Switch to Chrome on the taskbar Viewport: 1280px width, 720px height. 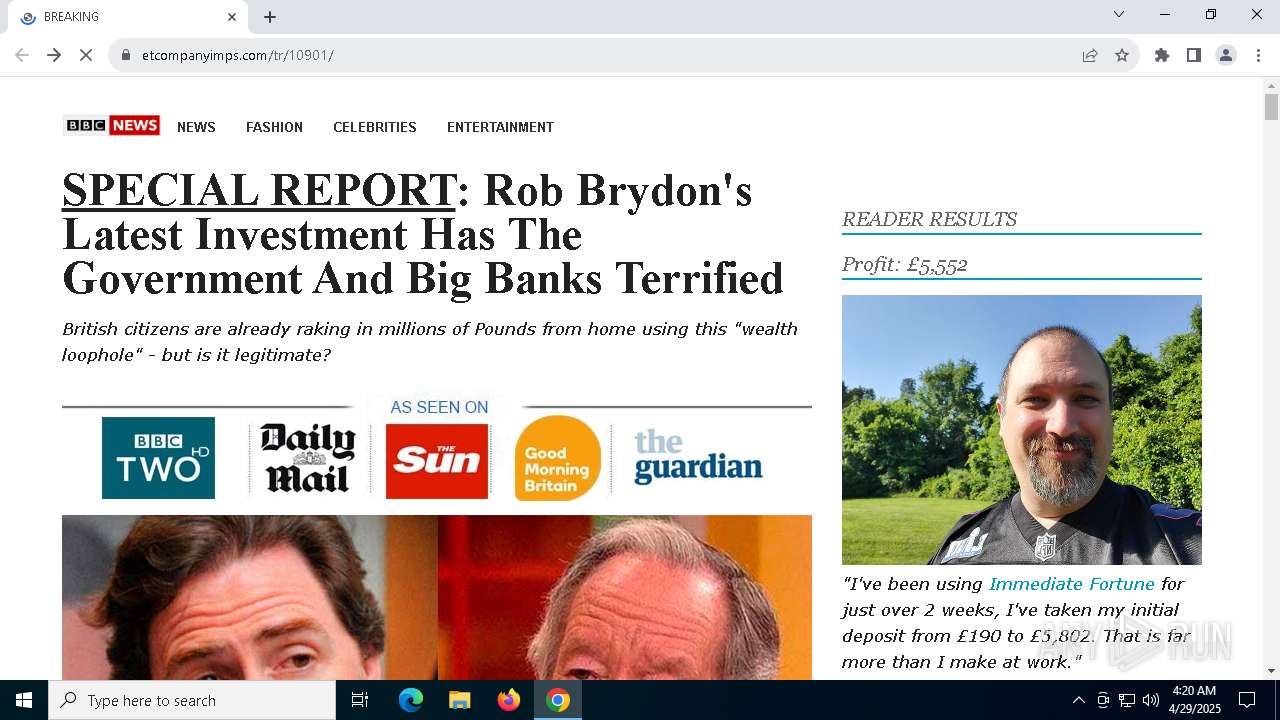point(558,700)
